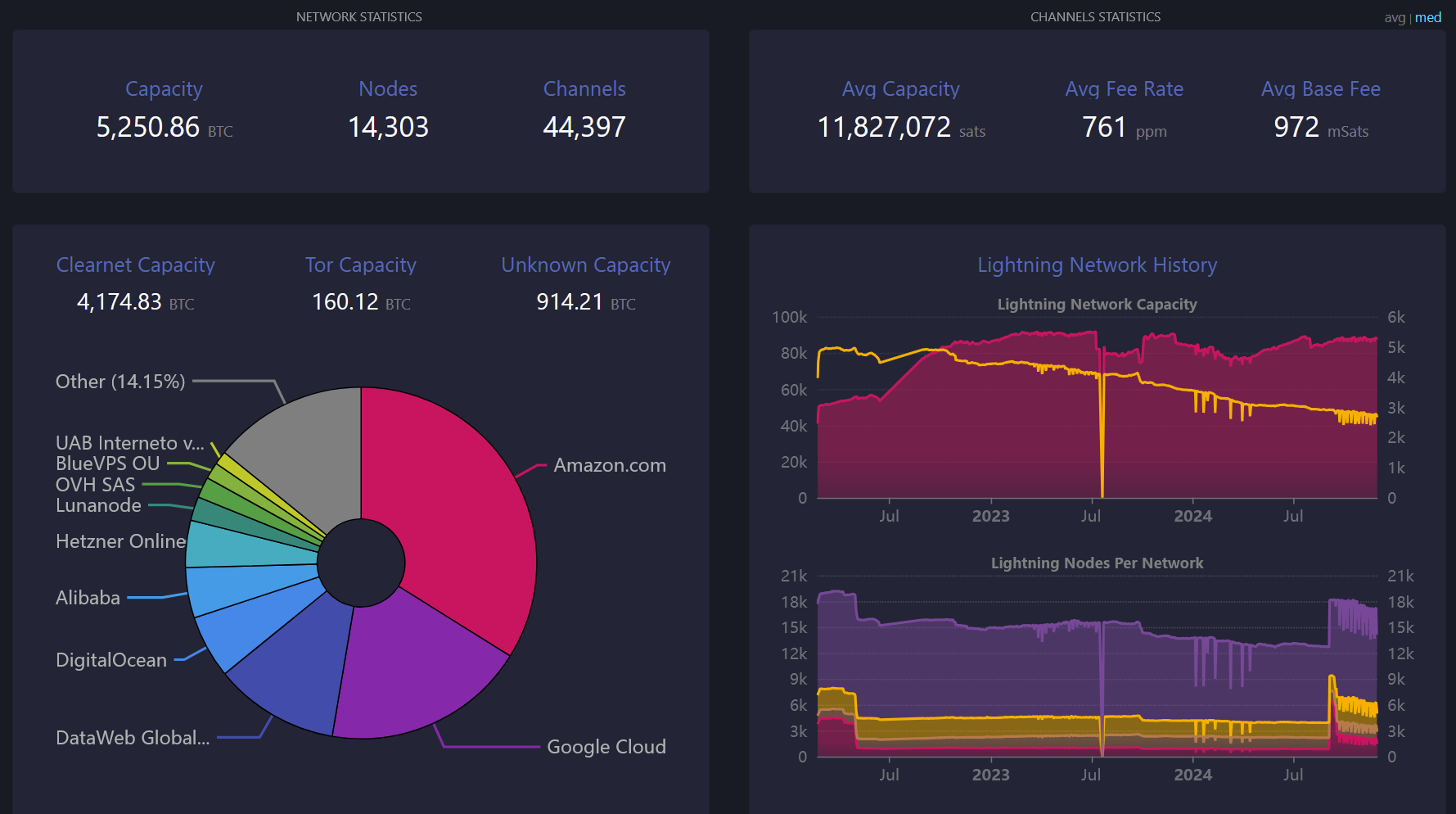
Task: Select the DigitalOcean label
Action: [x=111, y=660]
